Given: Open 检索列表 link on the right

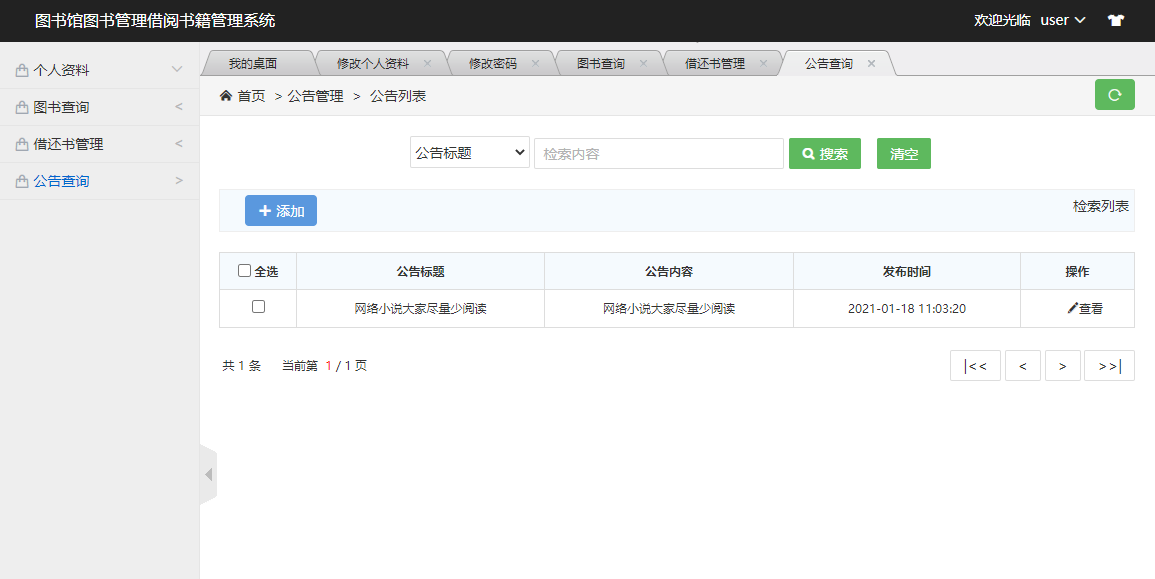Looking at the screenshot, I should pos(1102,206).
